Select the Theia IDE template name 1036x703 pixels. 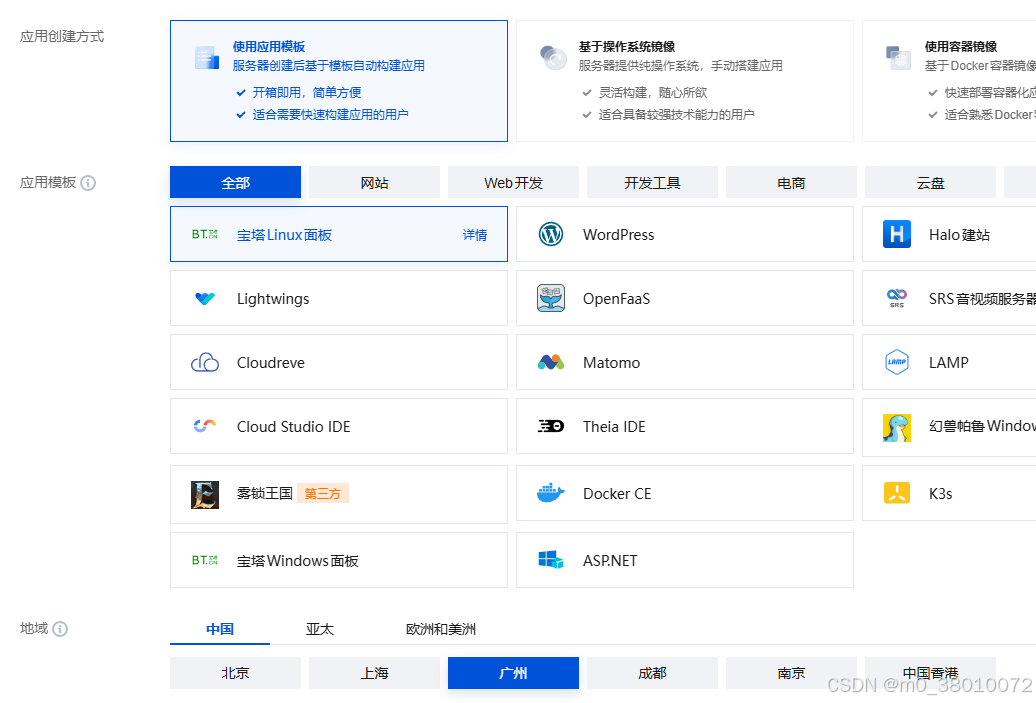point(614,427)
